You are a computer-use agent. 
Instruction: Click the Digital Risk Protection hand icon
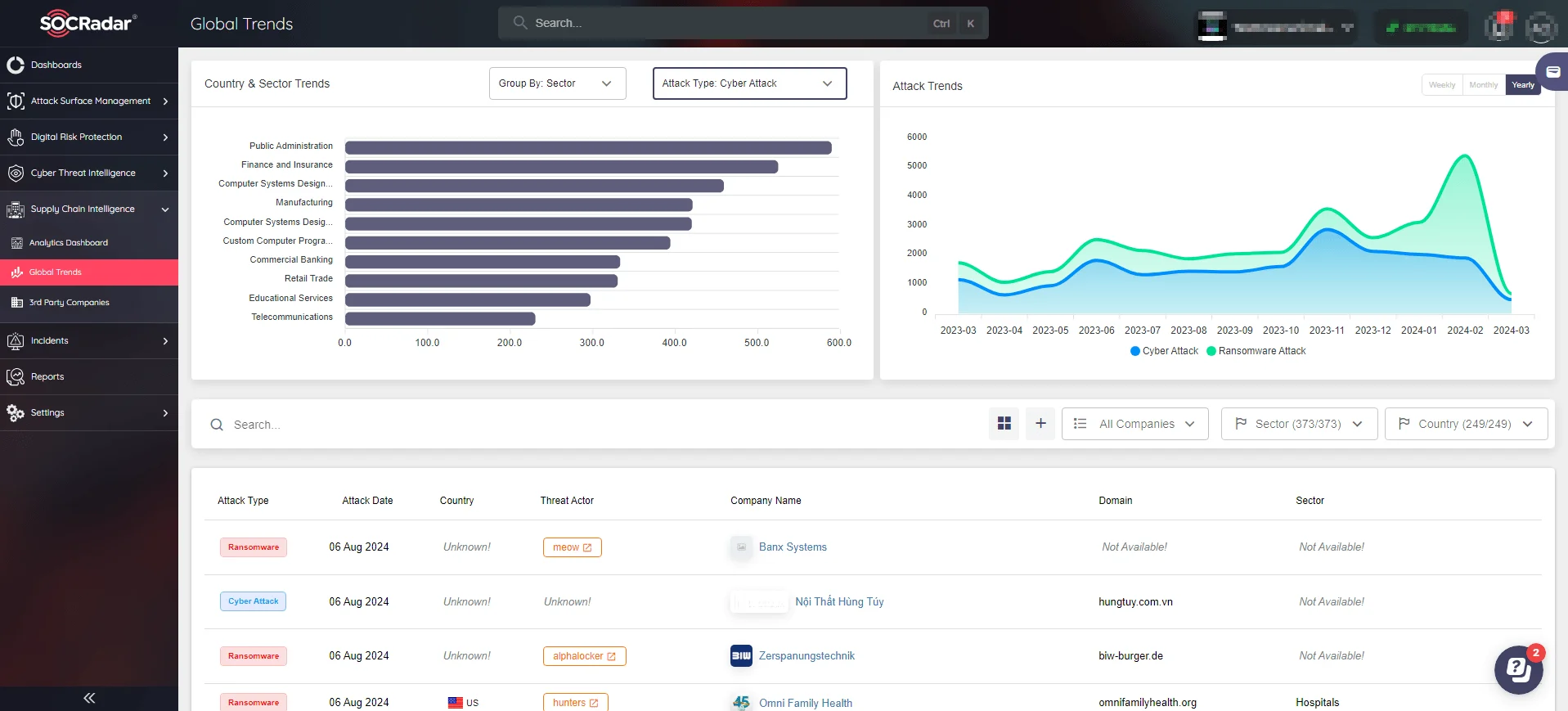point(16,137)
